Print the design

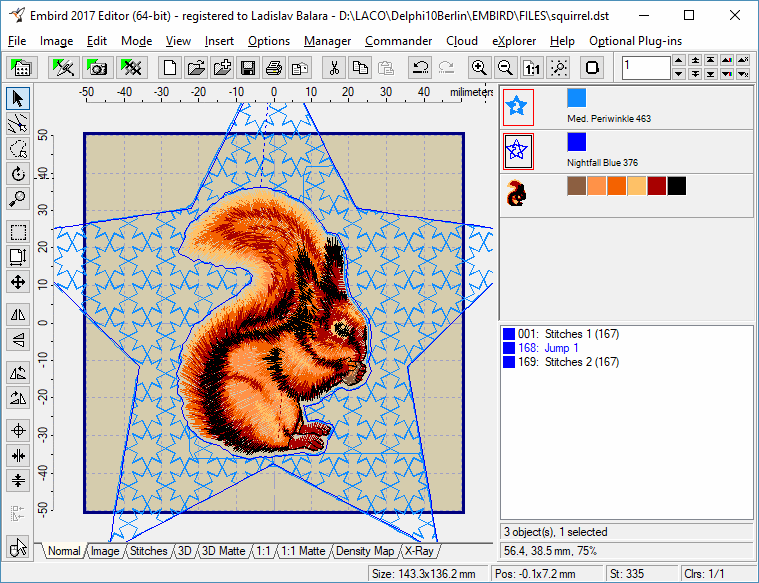274,68
